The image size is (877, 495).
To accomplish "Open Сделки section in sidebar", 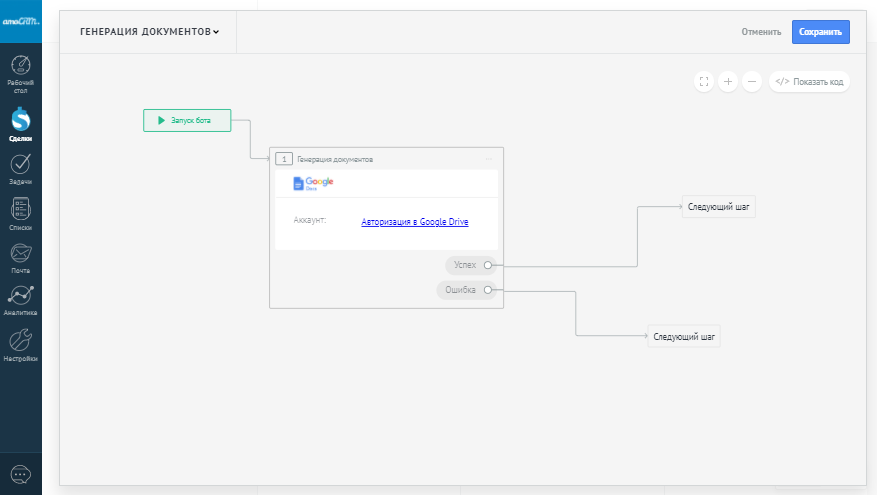I will (20, 125).
